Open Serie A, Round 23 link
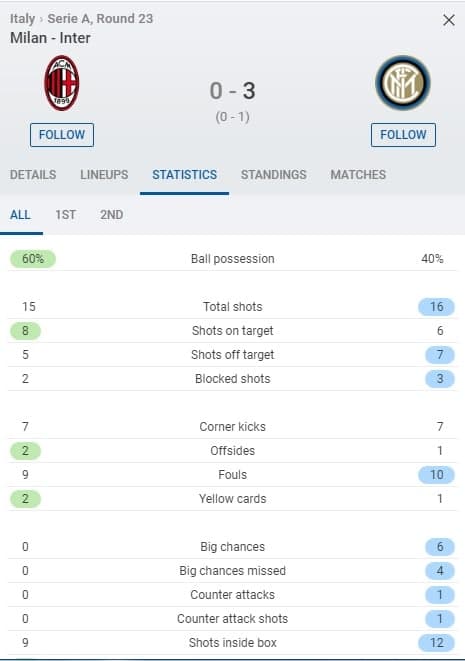The height and width of the screenshot is (661, 465). tap(100, 19)
